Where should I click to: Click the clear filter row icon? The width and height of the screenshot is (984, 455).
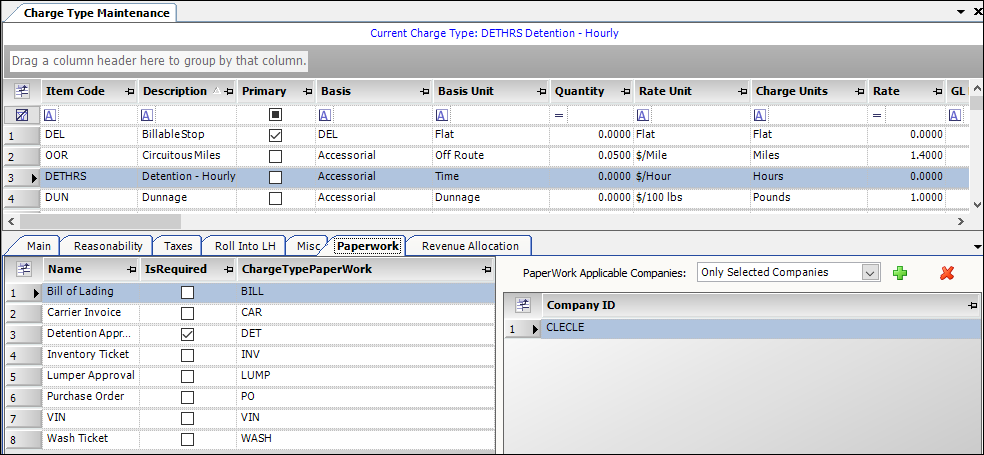click(22, 115)
